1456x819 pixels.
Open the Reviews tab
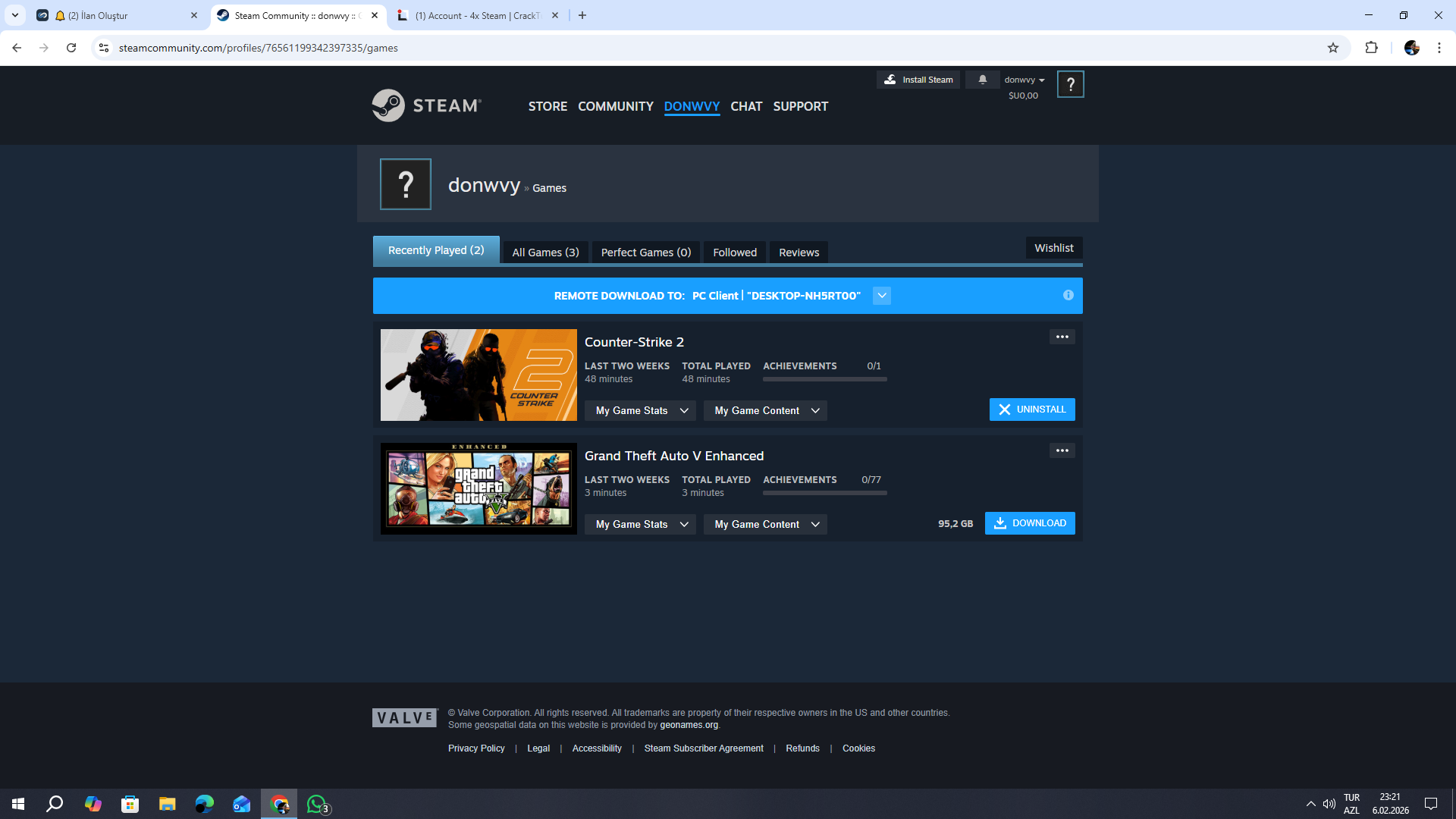point(799,253)
